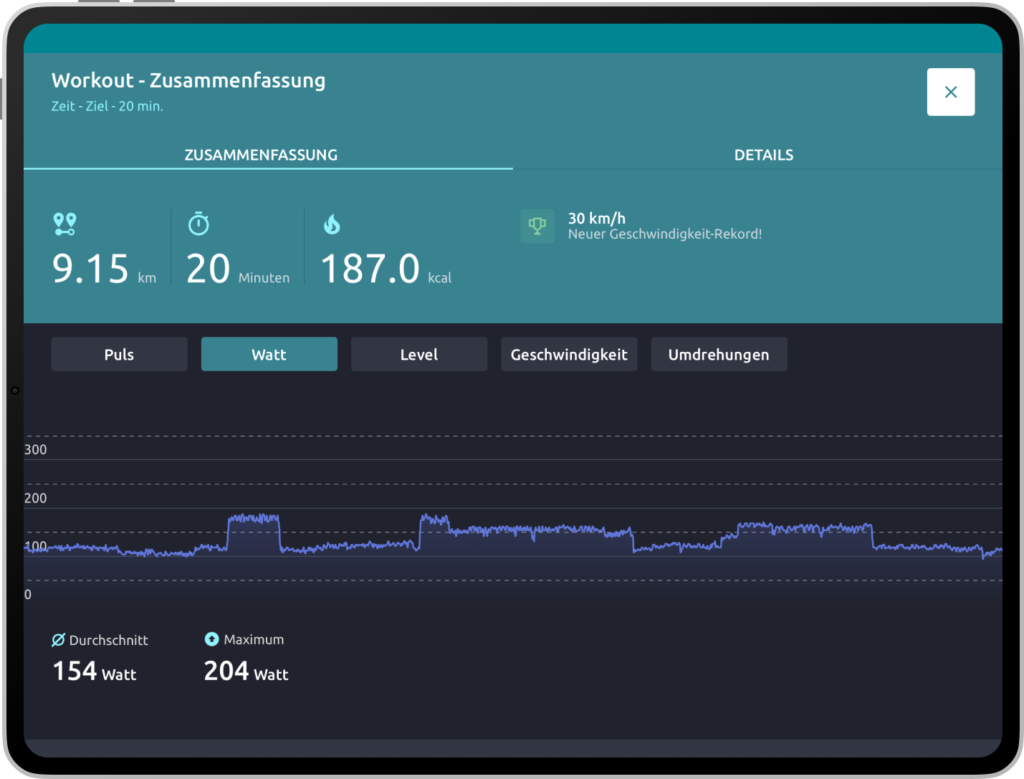1024x779 pixels.
Task: Click the 0 axis label on chart
Action: coord(27,594)
